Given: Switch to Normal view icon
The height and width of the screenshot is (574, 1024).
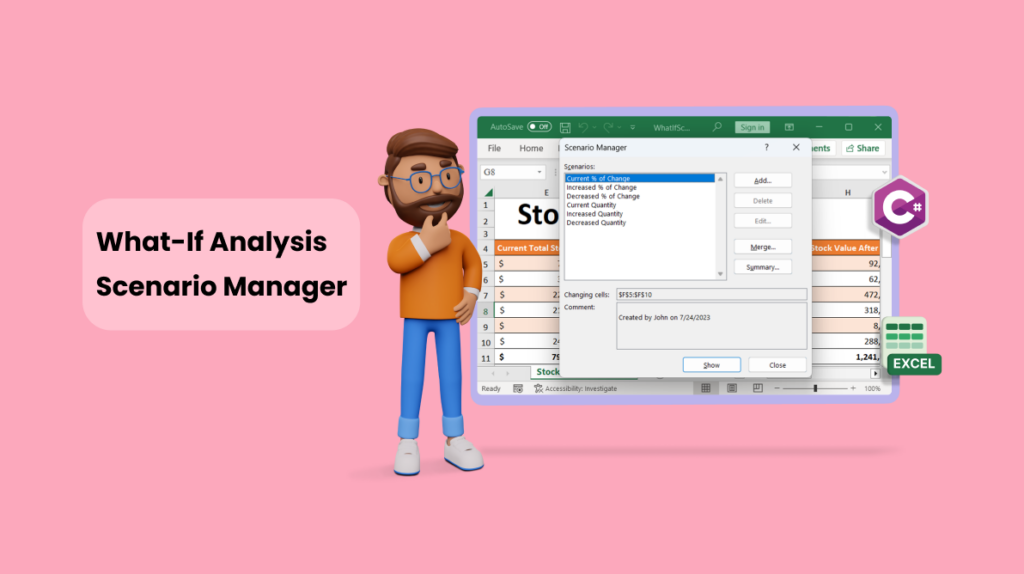Looking at the screenshot, I should tap(706, 389).
